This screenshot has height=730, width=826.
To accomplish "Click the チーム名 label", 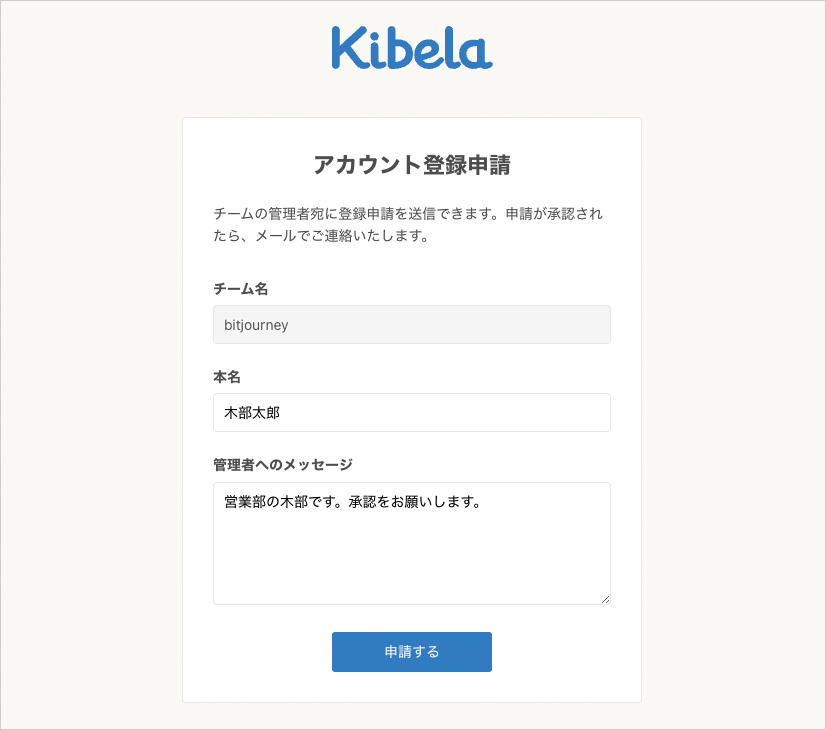I will [x=241, y=289].
